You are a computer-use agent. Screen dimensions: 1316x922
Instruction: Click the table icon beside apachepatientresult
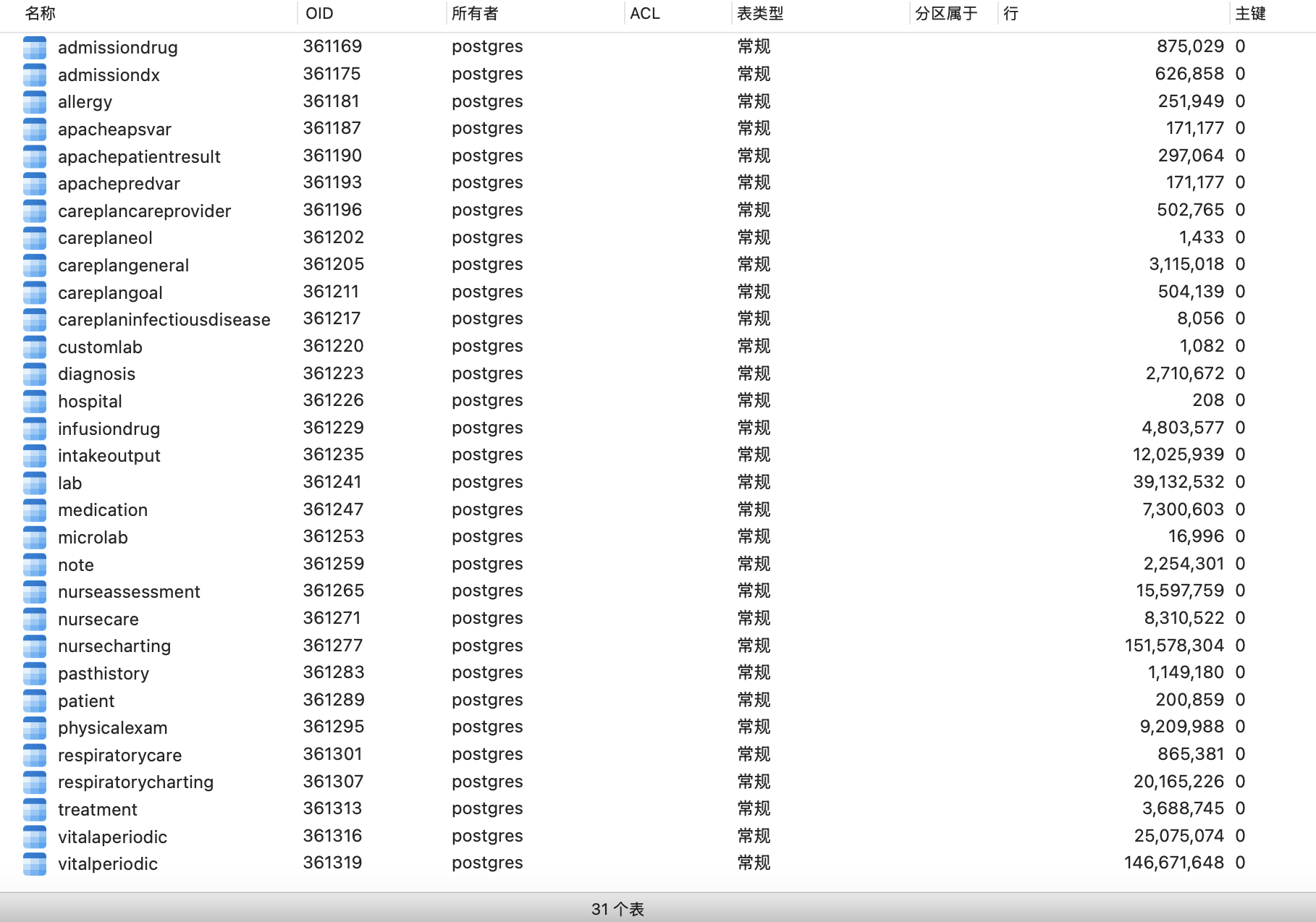pyautogui.click(x=35, y=156)
